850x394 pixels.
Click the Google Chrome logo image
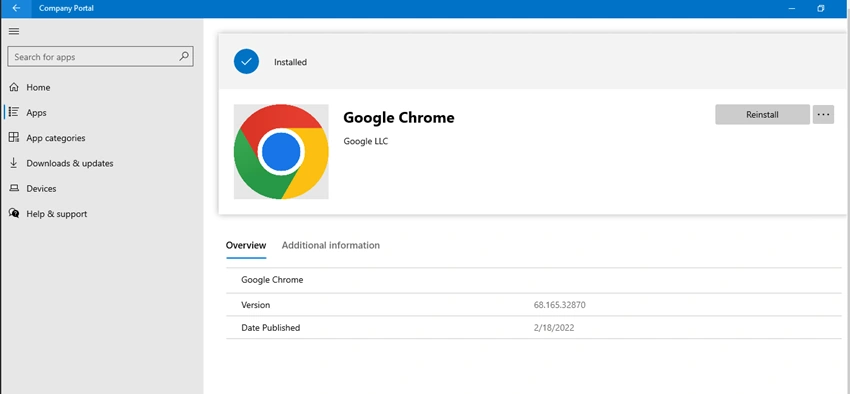point(281,152)
